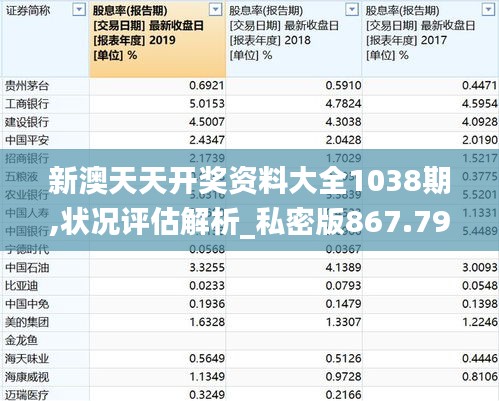Screen dimensions: 499x401
Task: Click 中国中免 2018 value 0.1479
Action: click(343, 304)
